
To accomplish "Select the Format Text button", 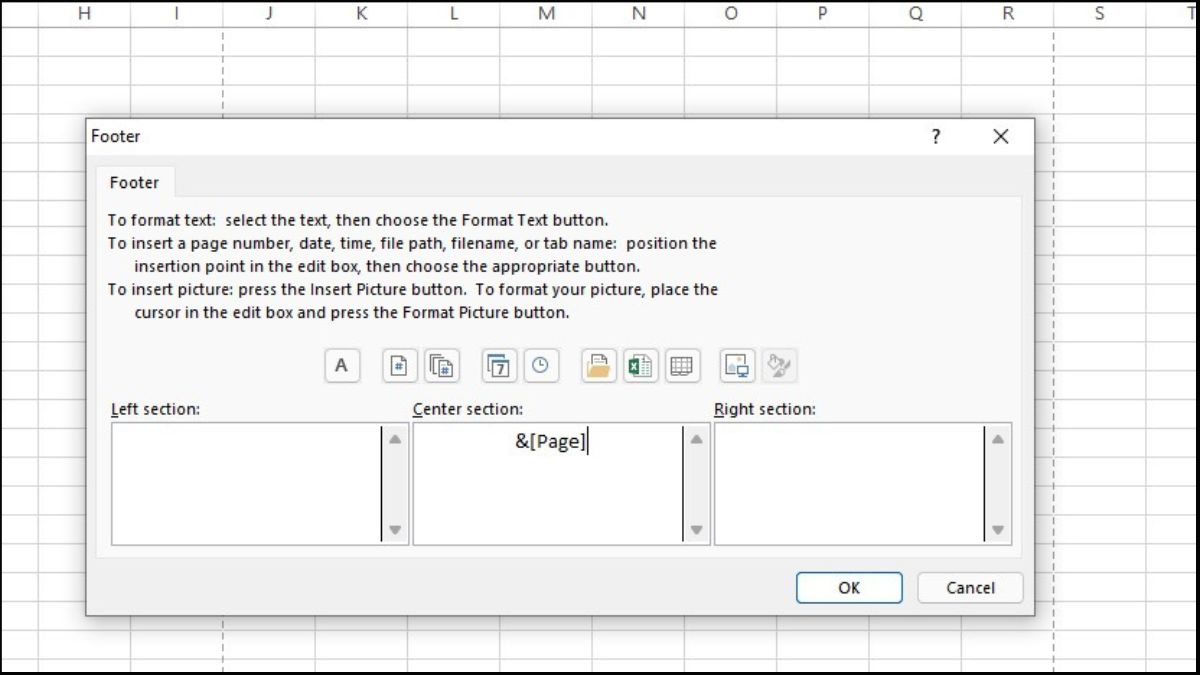I will [x=341, y=365].
